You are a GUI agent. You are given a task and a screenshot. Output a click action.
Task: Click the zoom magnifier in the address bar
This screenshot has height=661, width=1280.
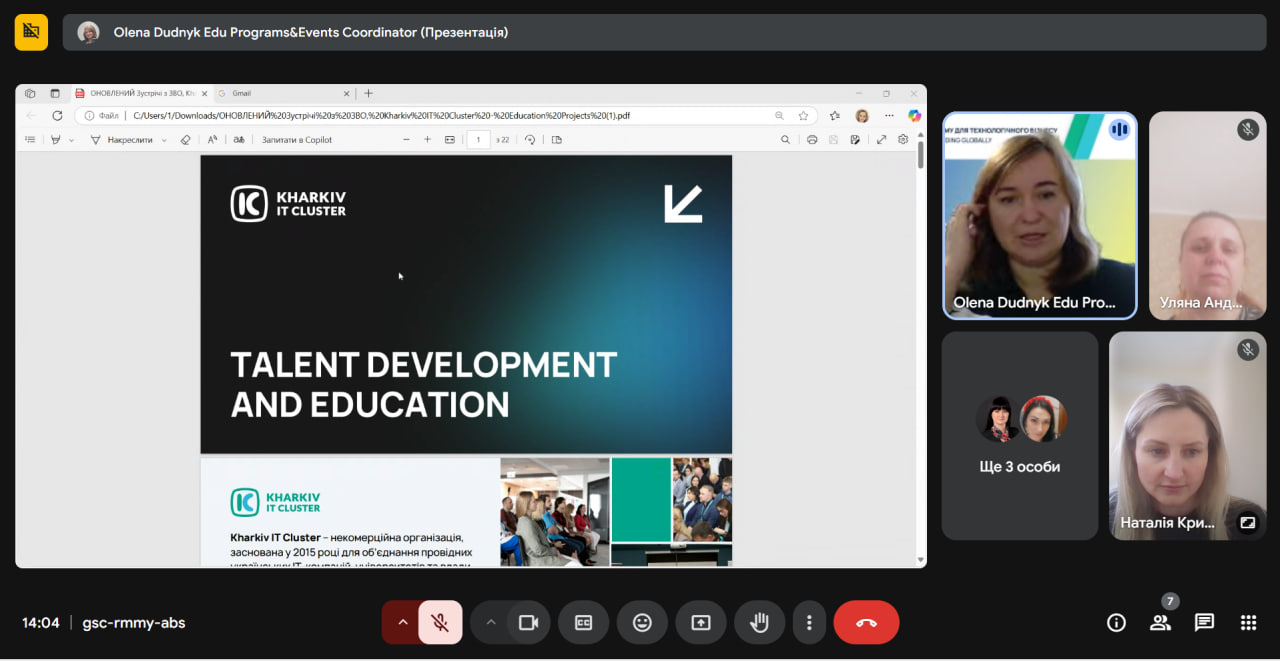tap(779, 116)
